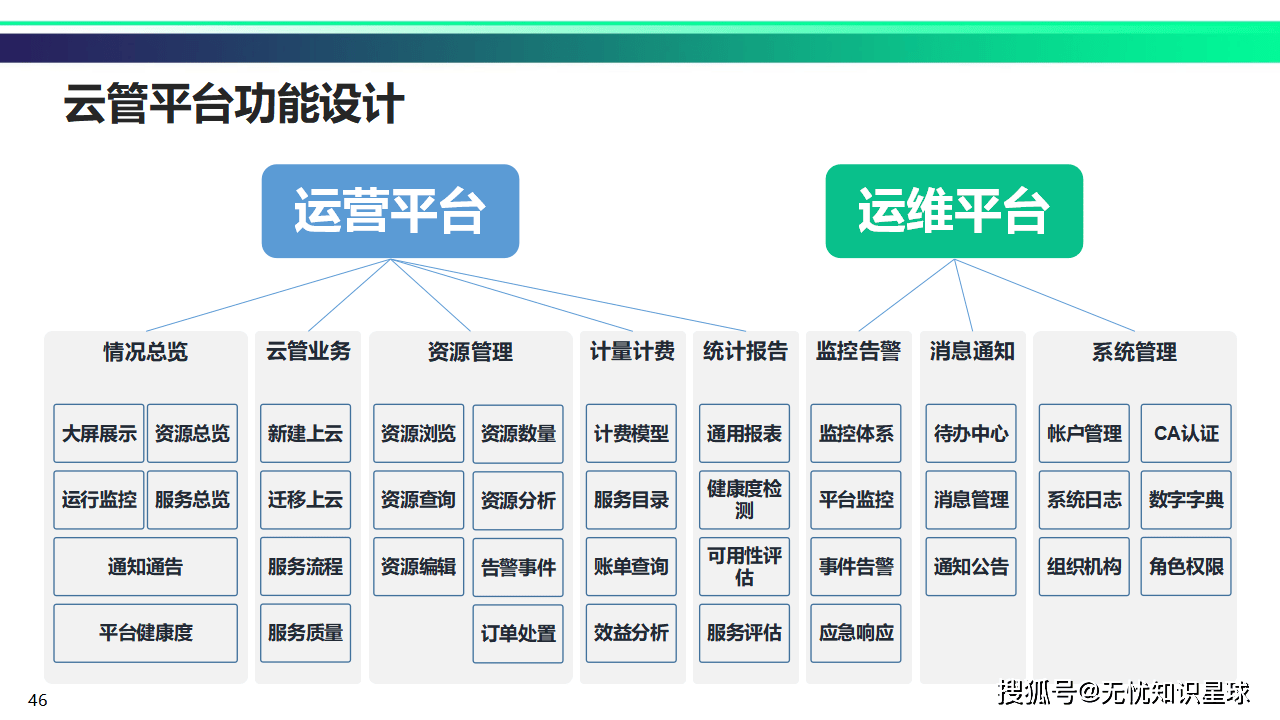Select the 健康度检测 box
Viewport: 1280px width, 720px height.
click(744, 500)
